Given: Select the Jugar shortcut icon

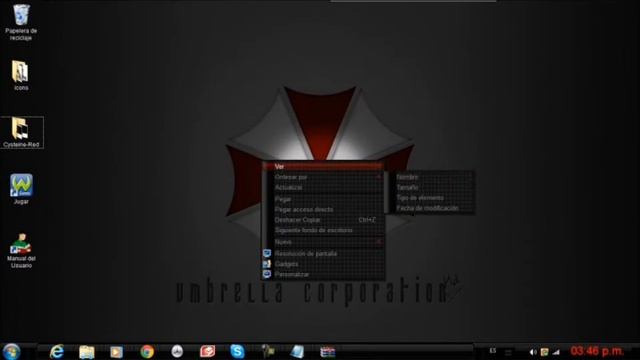Looking at the screenshot, I should click(x=21, y=189).
